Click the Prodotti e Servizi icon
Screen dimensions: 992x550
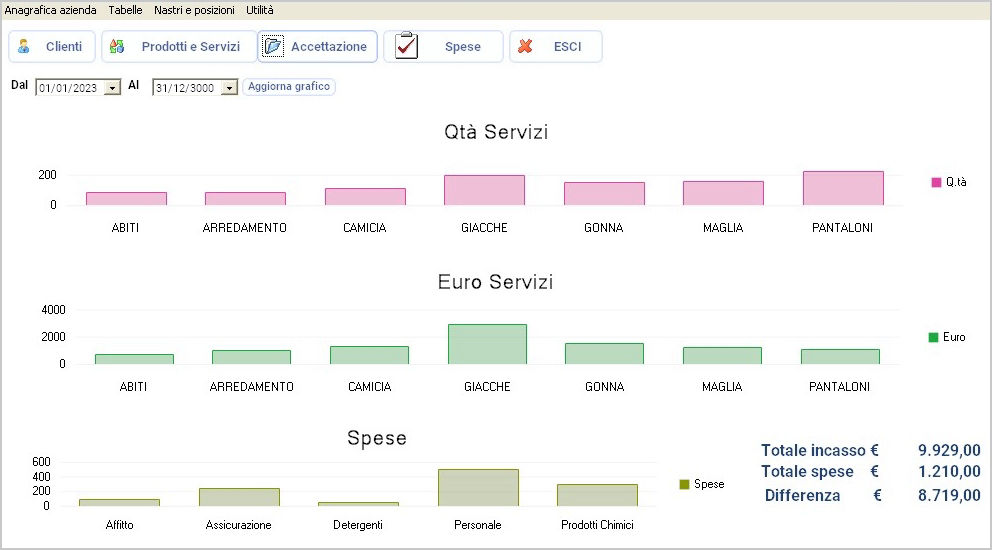(x=117, y=47)
